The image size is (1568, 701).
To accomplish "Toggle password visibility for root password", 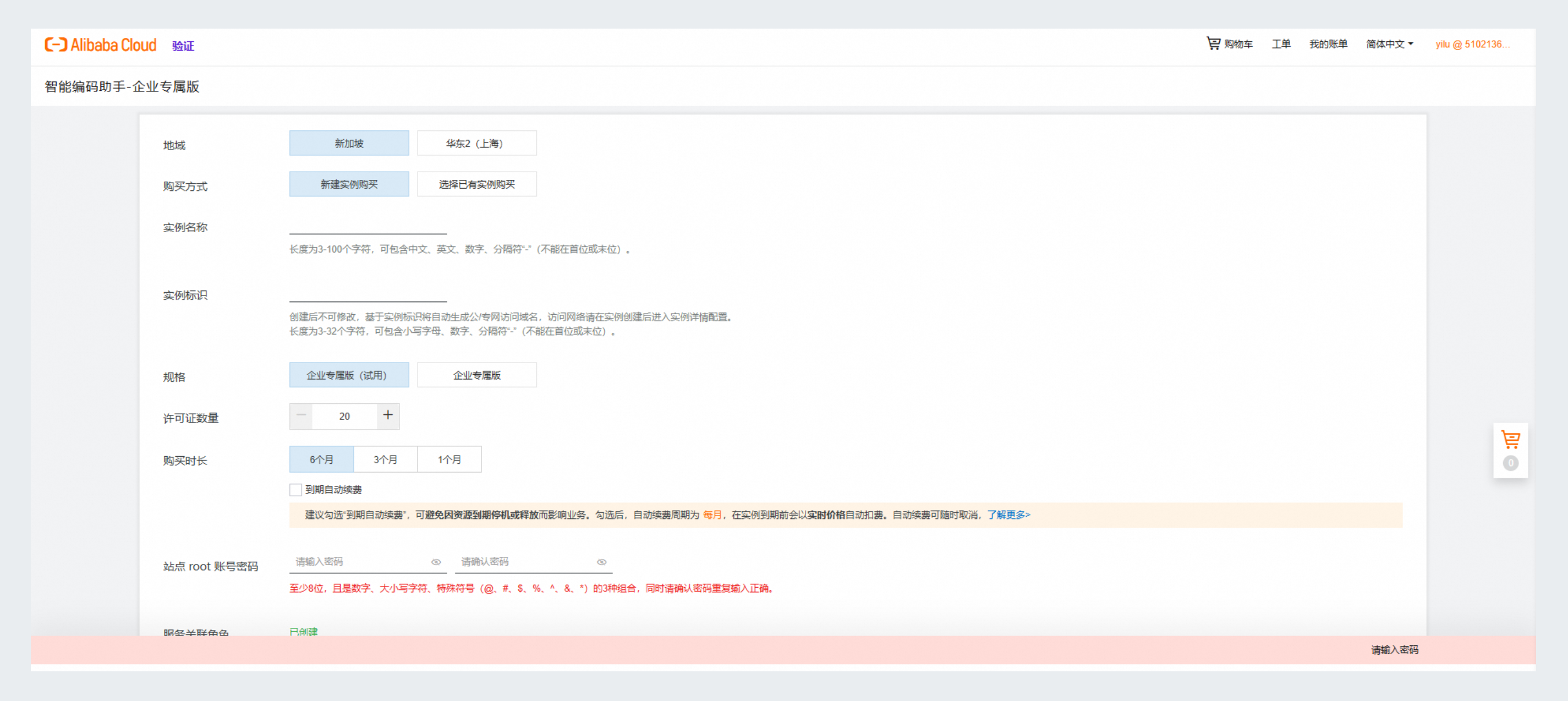I will point(436,562).
